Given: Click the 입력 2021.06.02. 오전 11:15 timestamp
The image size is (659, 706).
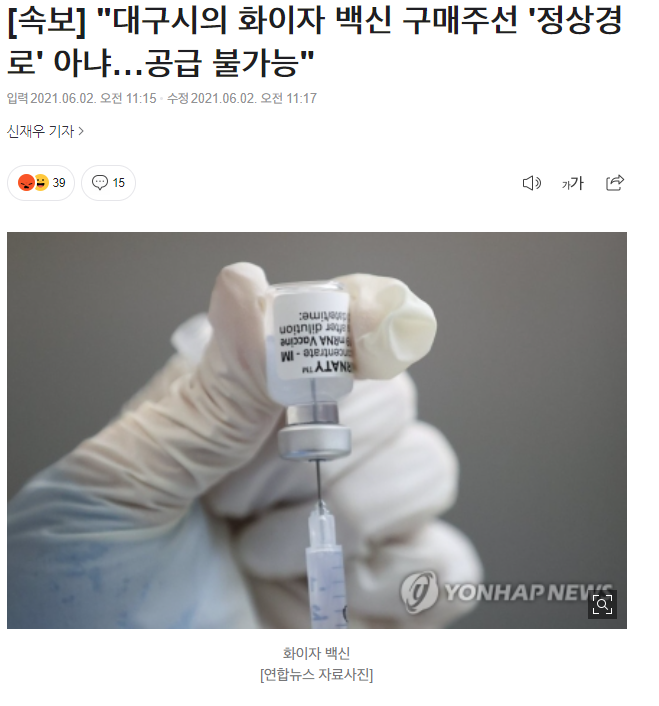Looking at the screenshot, I should click(x=81, y=98).
